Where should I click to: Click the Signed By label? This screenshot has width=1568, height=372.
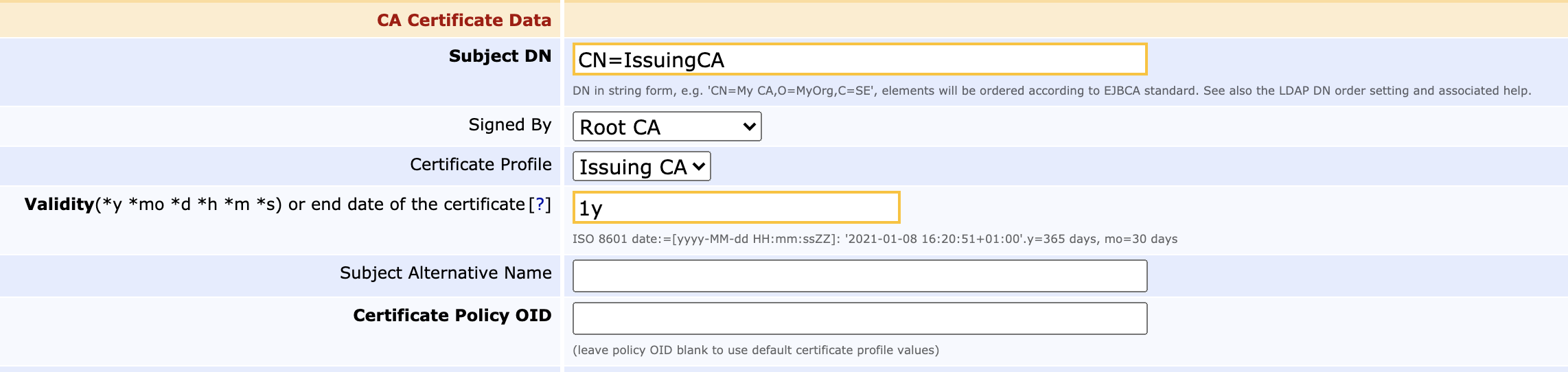point(509,125)
